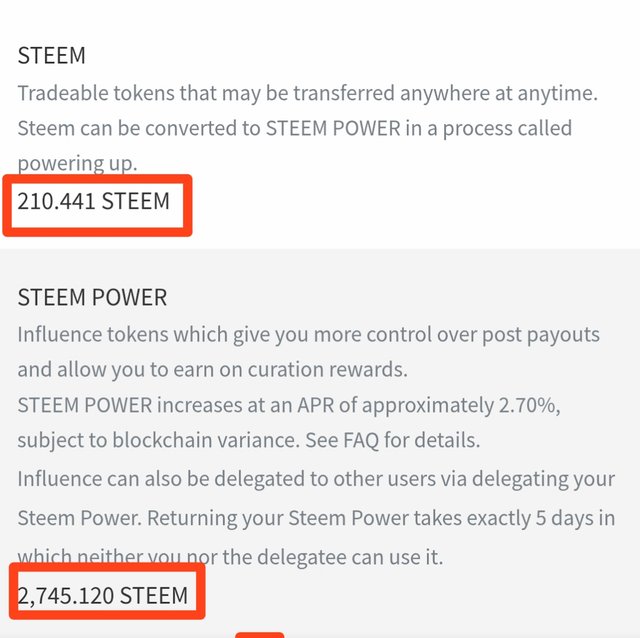The image size is (640, 638).
Task: Open the 2,745.120 STEEM power balance menu
Action: (103, 596)
